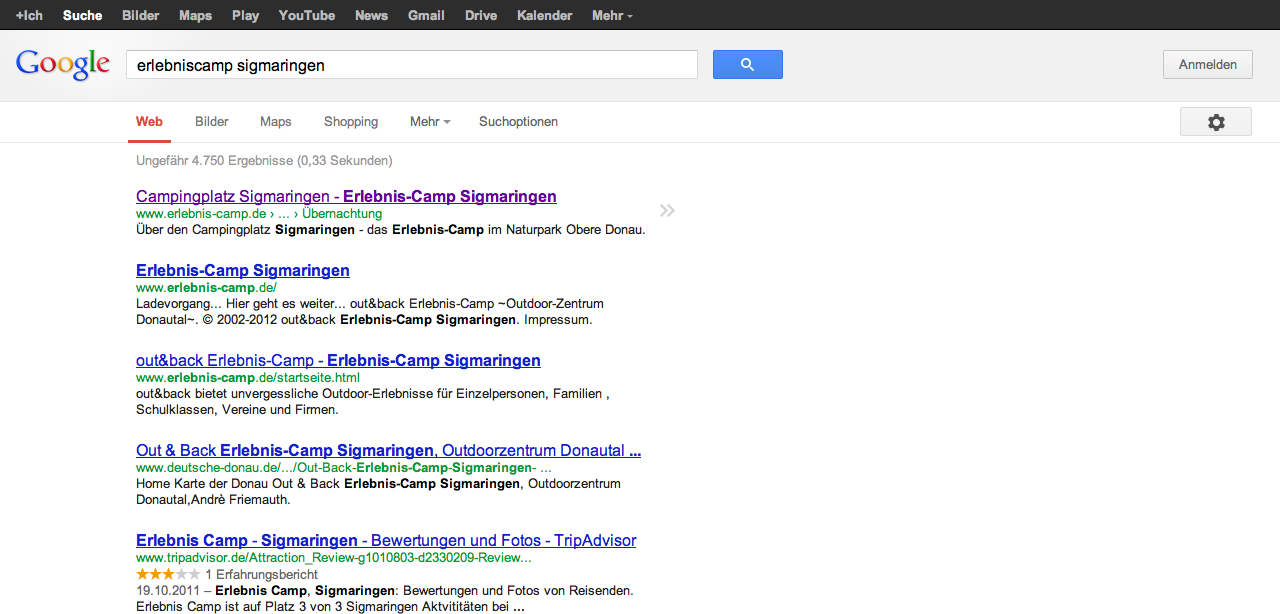Switch to the Bilder results tab

212,122
